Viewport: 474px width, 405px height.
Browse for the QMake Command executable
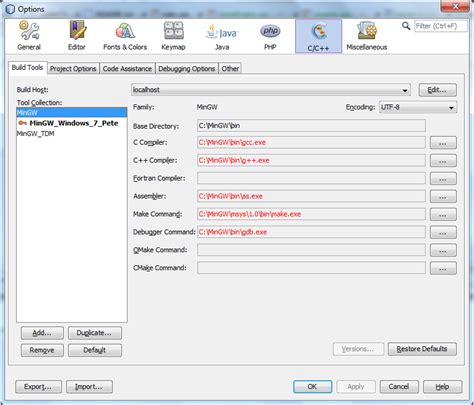point(443,250)
